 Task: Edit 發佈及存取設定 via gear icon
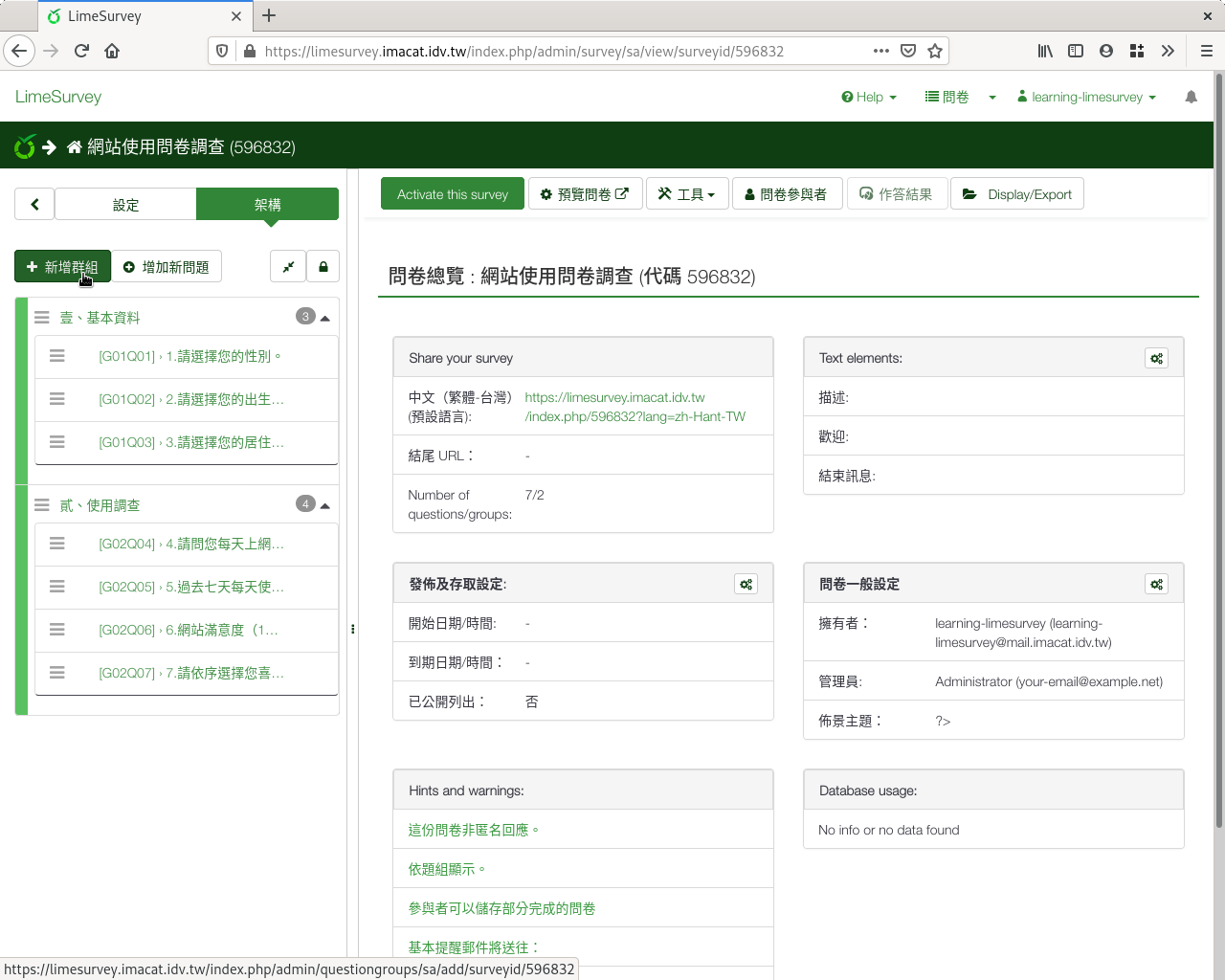[x=746, y=584]
